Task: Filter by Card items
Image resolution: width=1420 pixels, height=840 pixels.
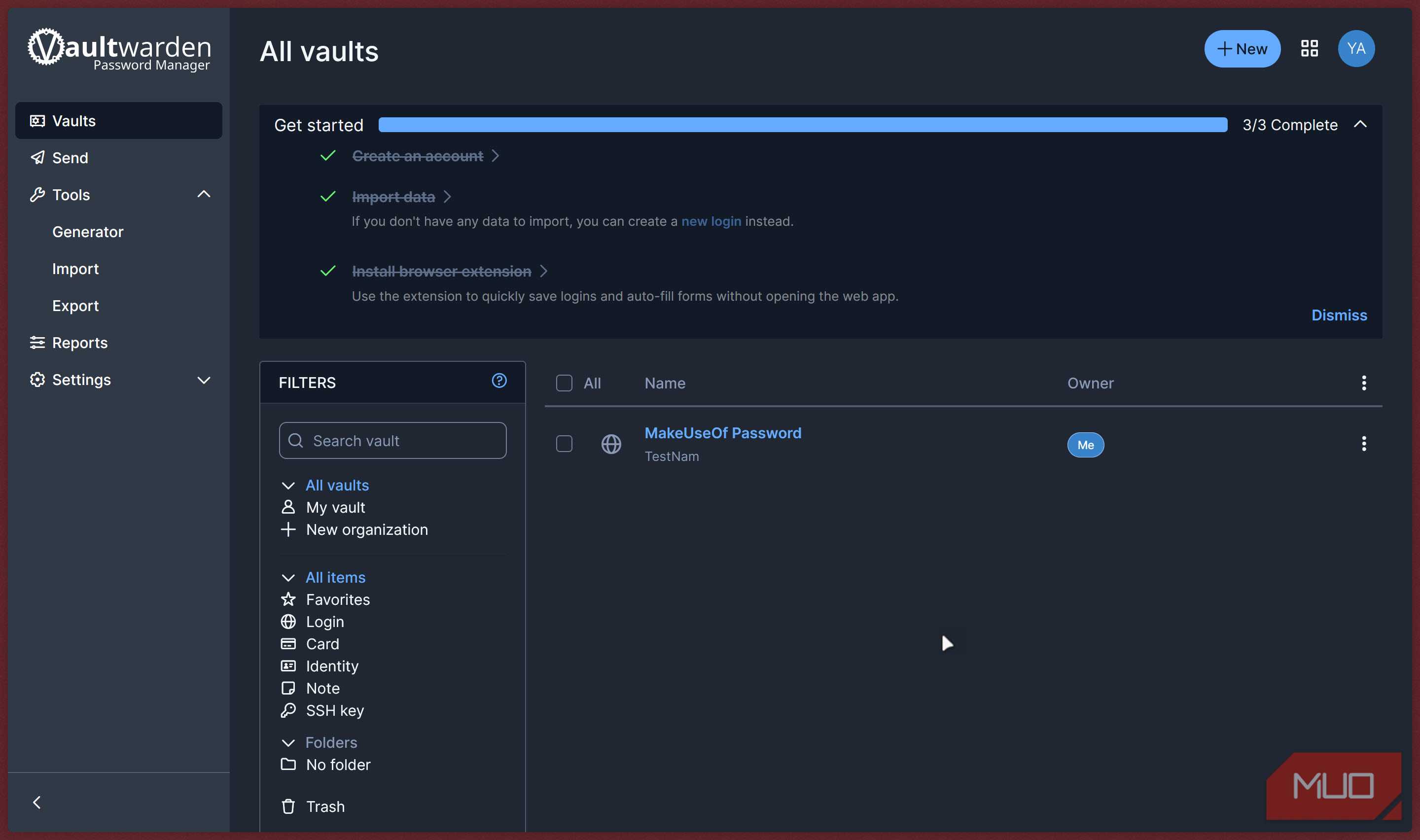Action: (322, 644)
